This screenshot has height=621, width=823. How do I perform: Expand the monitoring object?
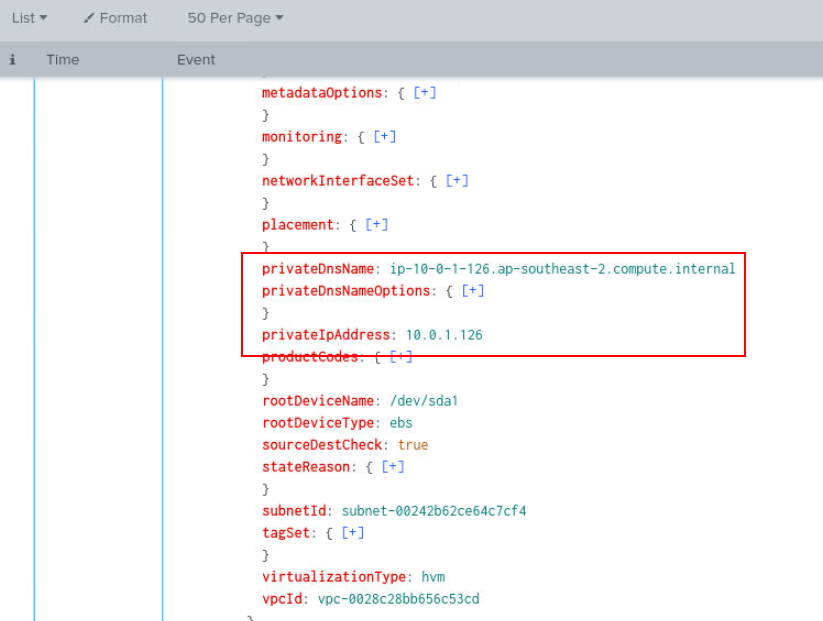click(385, 137)
